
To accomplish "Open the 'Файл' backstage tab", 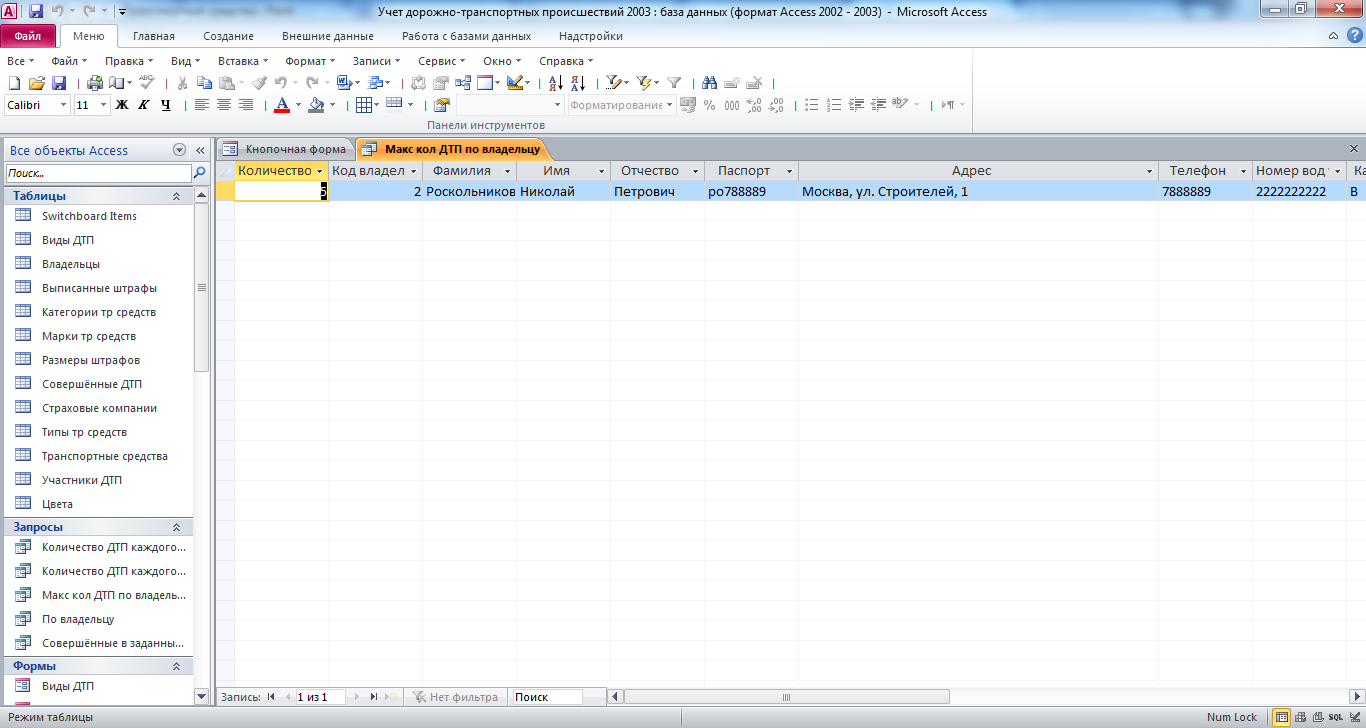I will pyautogui.click(x=28, y=36).
